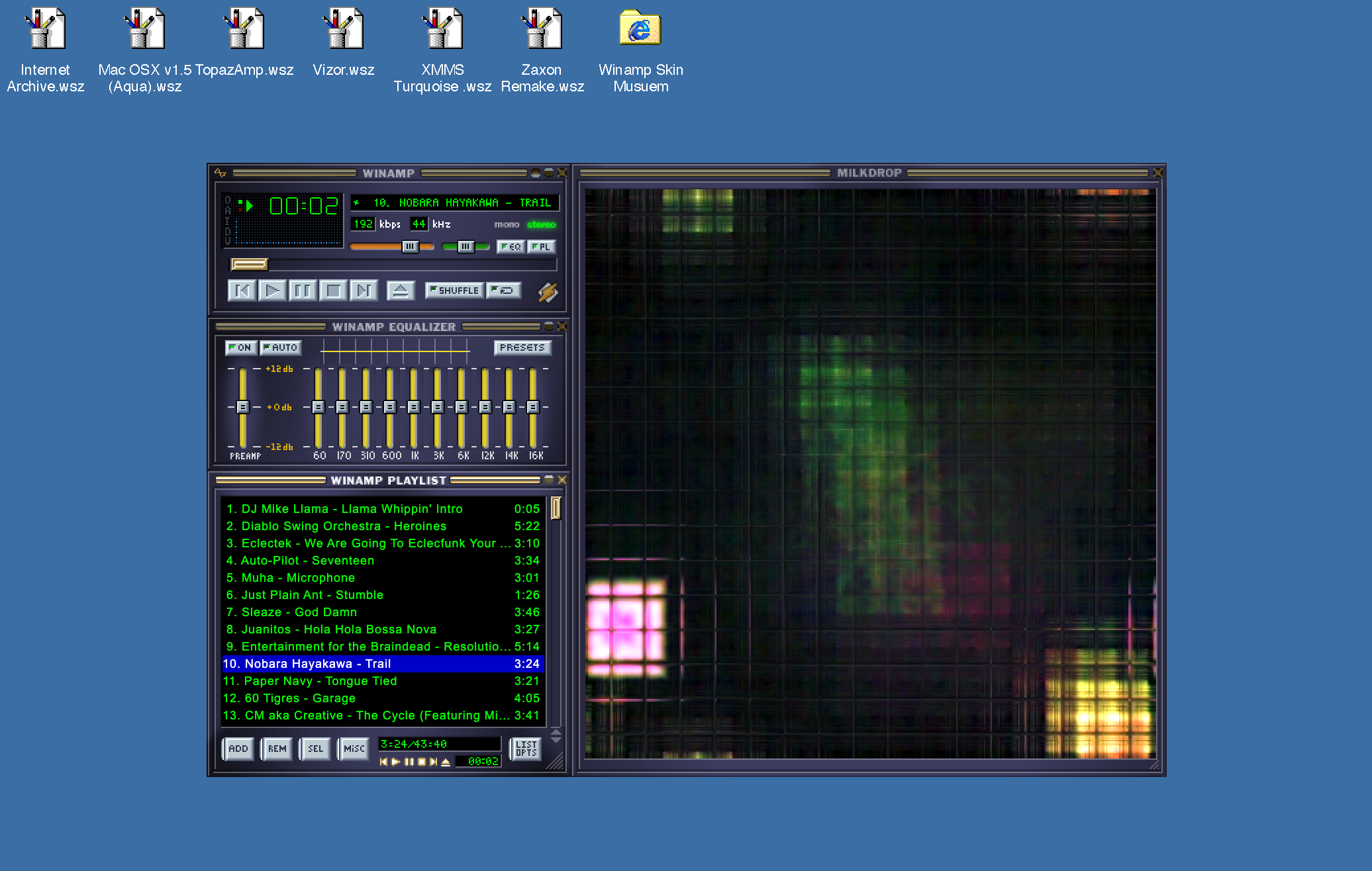
Task: Click the Eject open file button
Action: [x=400, y=291]
